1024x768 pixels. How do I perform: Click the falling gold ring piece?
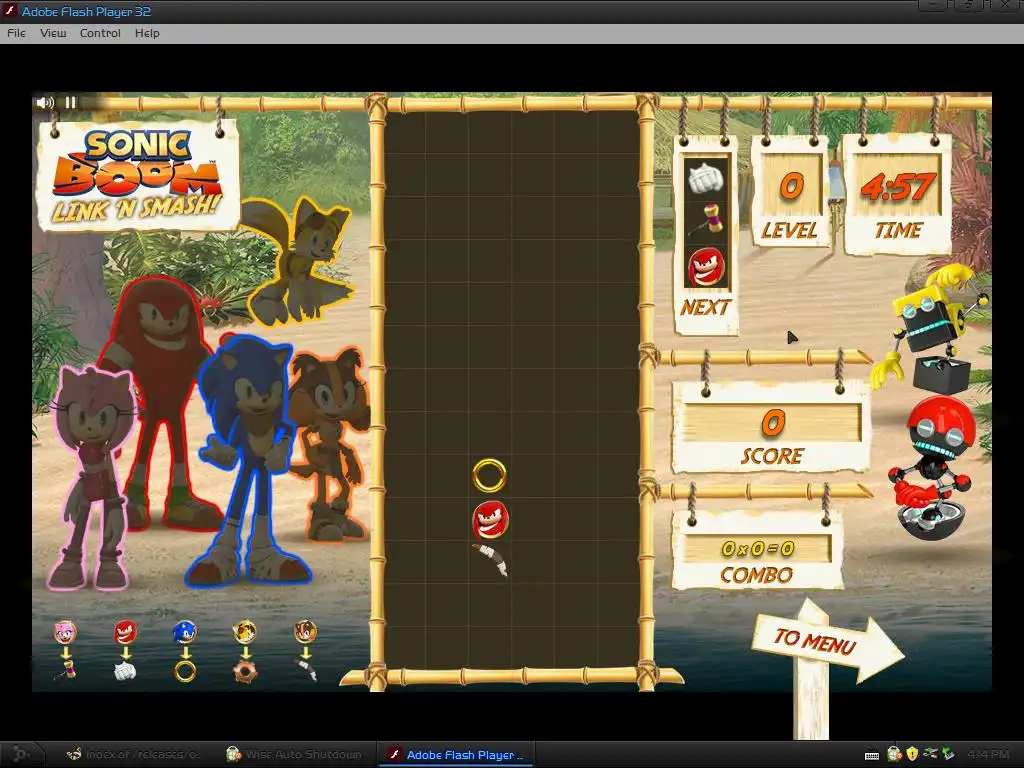pos(489,475)
